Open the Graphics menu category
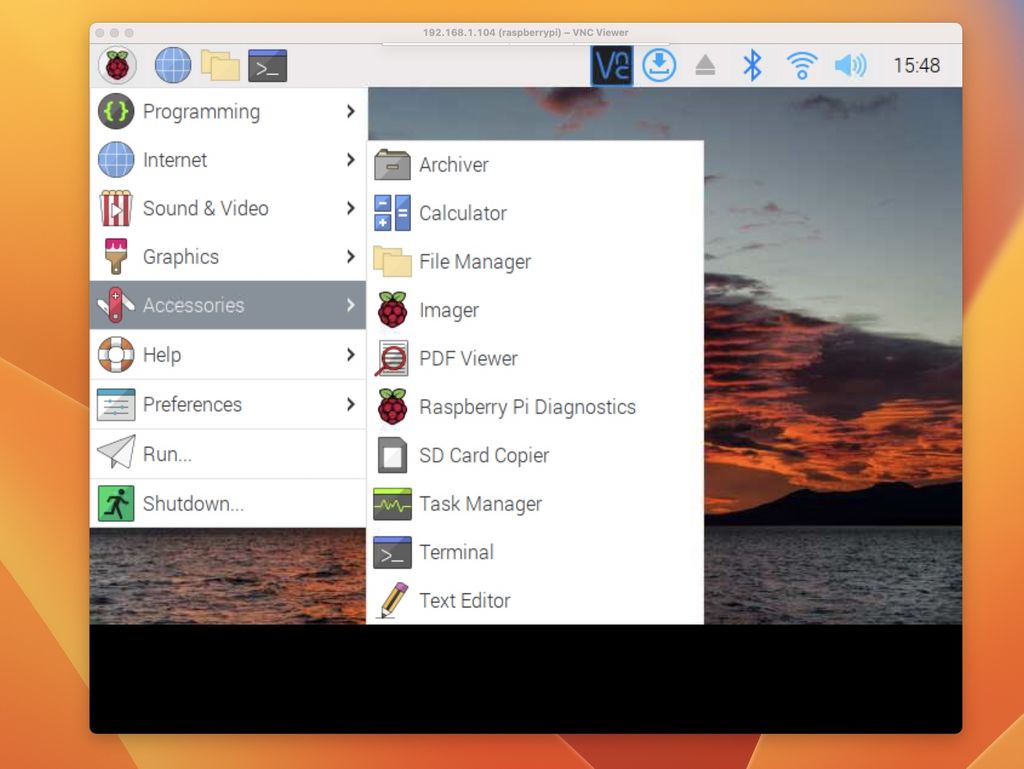This screenshot has width=1024, height=769. pos(228,257)
